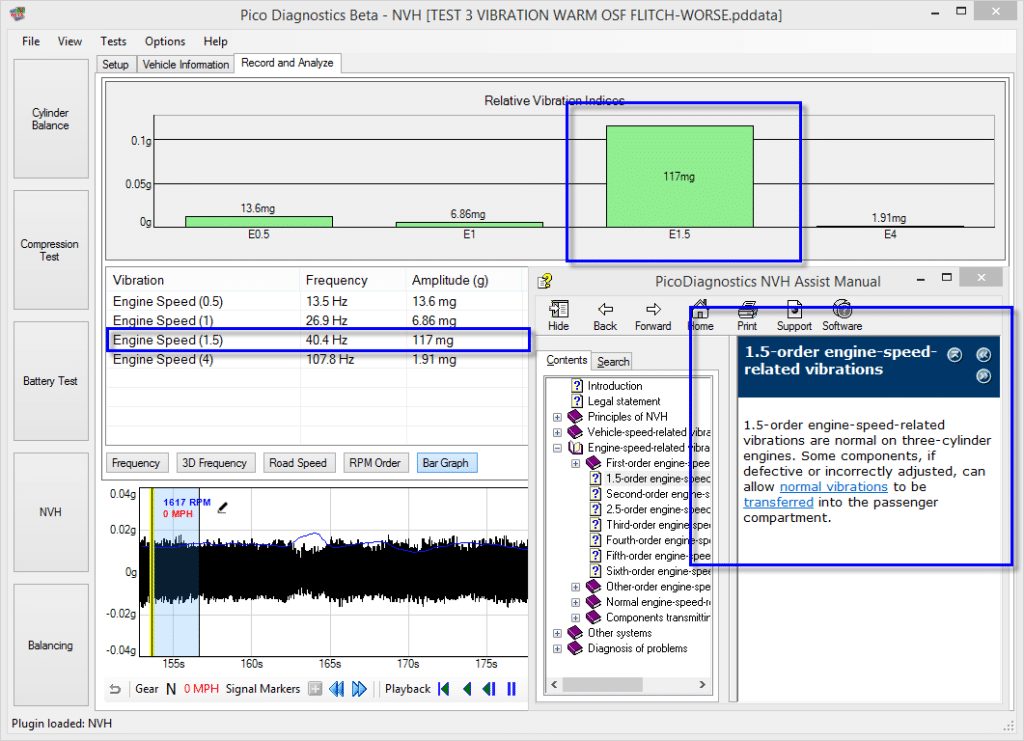This screenshot has height=741, width=1024.
Task: Skip playback to the start
Action: pyautogui.click(x=444, y=689)
